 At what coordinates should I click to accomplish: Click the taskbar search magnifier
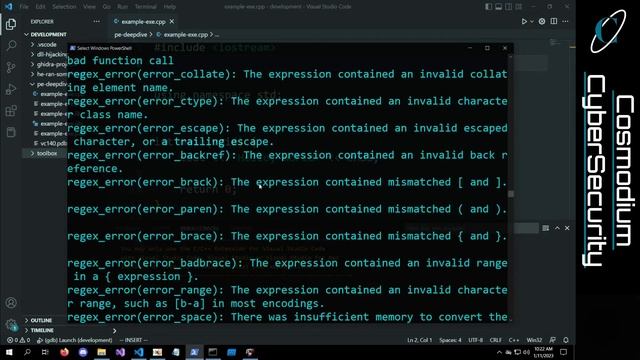(27, 352)
